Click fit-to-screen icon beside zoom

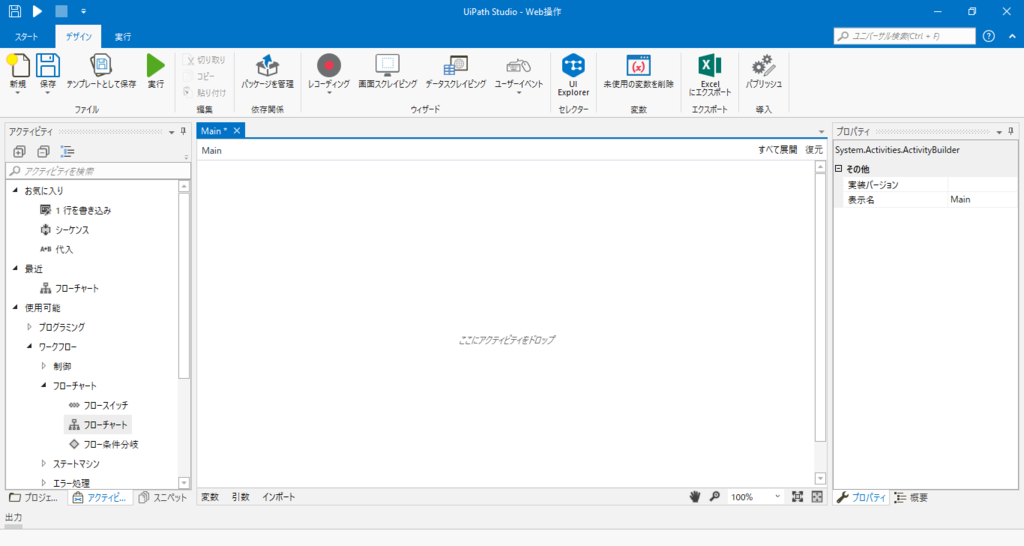797,497
